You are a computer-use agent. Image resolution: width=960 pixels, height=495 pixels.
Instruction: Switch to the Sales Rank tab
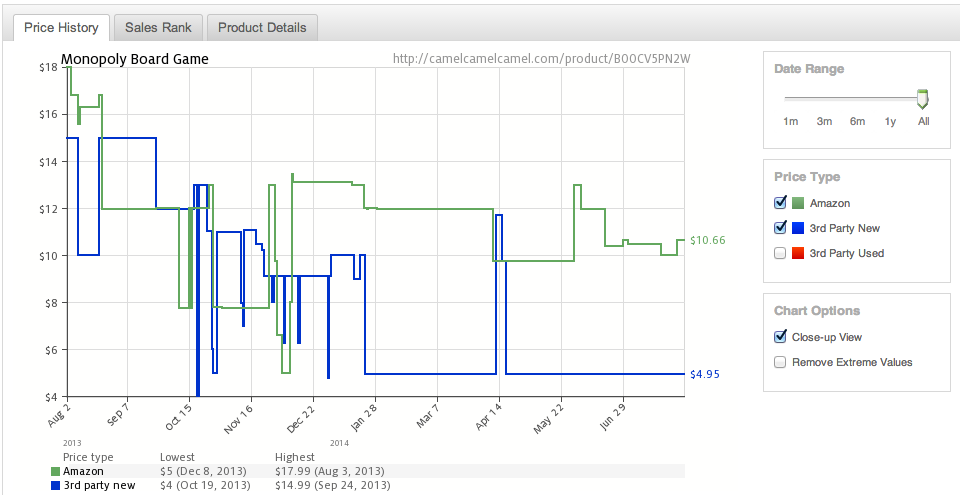(158, 28)
